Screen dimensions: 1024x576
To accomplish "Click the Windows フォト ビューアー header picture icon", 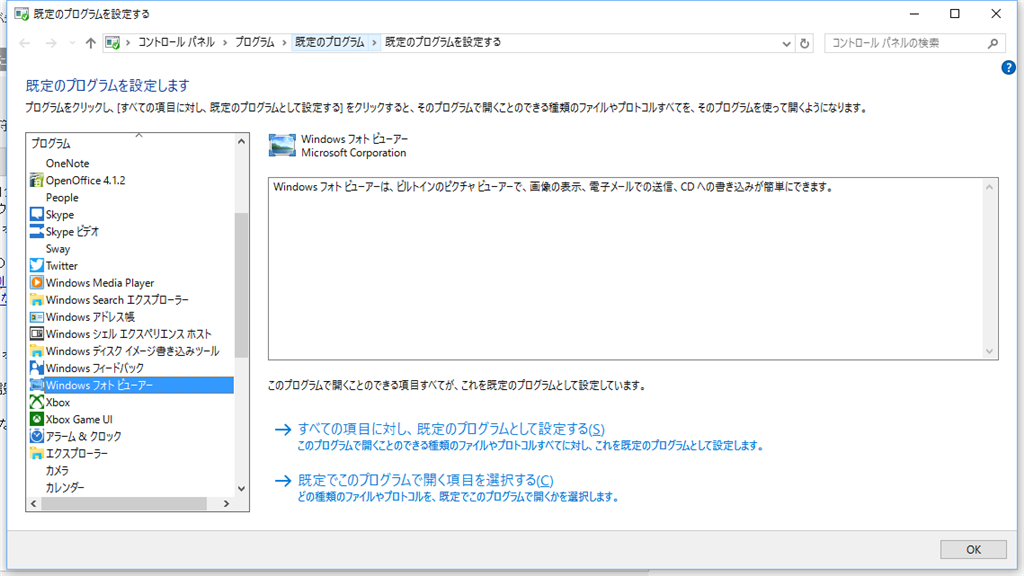I will [282, 145].
